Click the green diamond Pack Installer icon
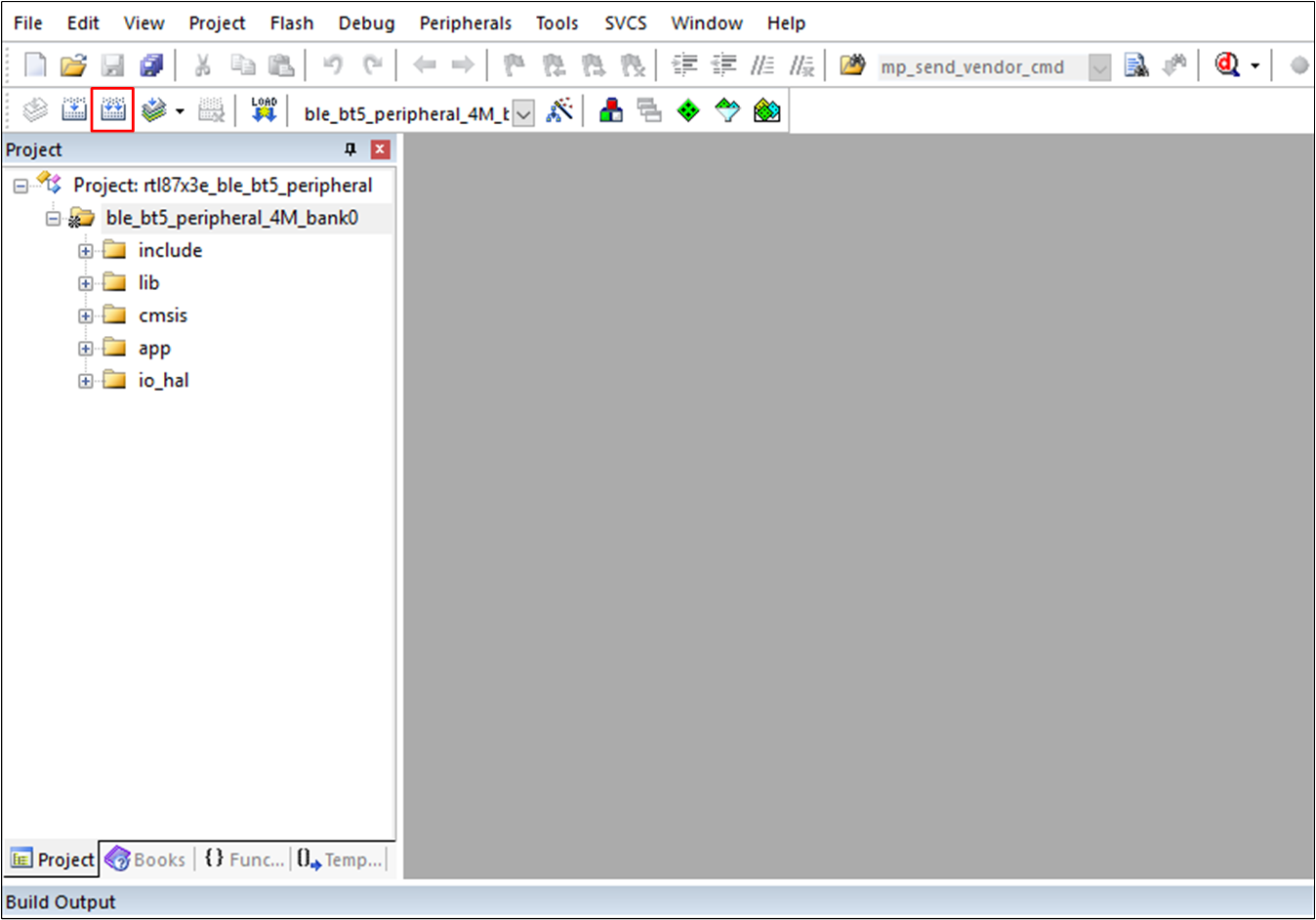 688,110
